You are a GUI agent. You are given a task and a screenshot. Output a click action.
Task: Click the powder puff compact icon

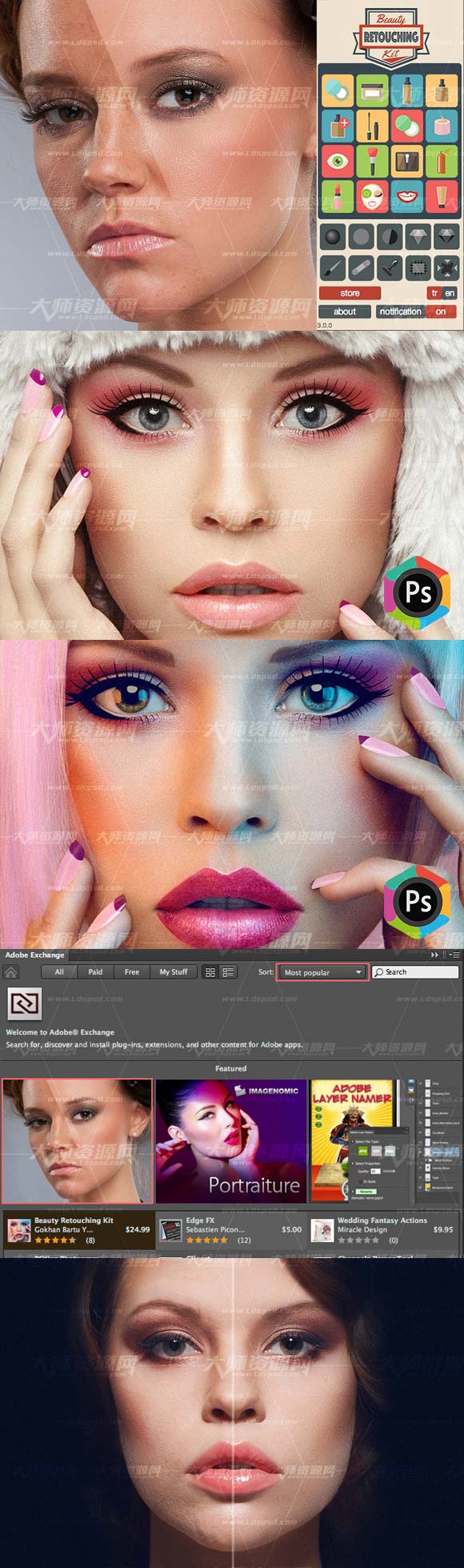[x=337, y=90]
